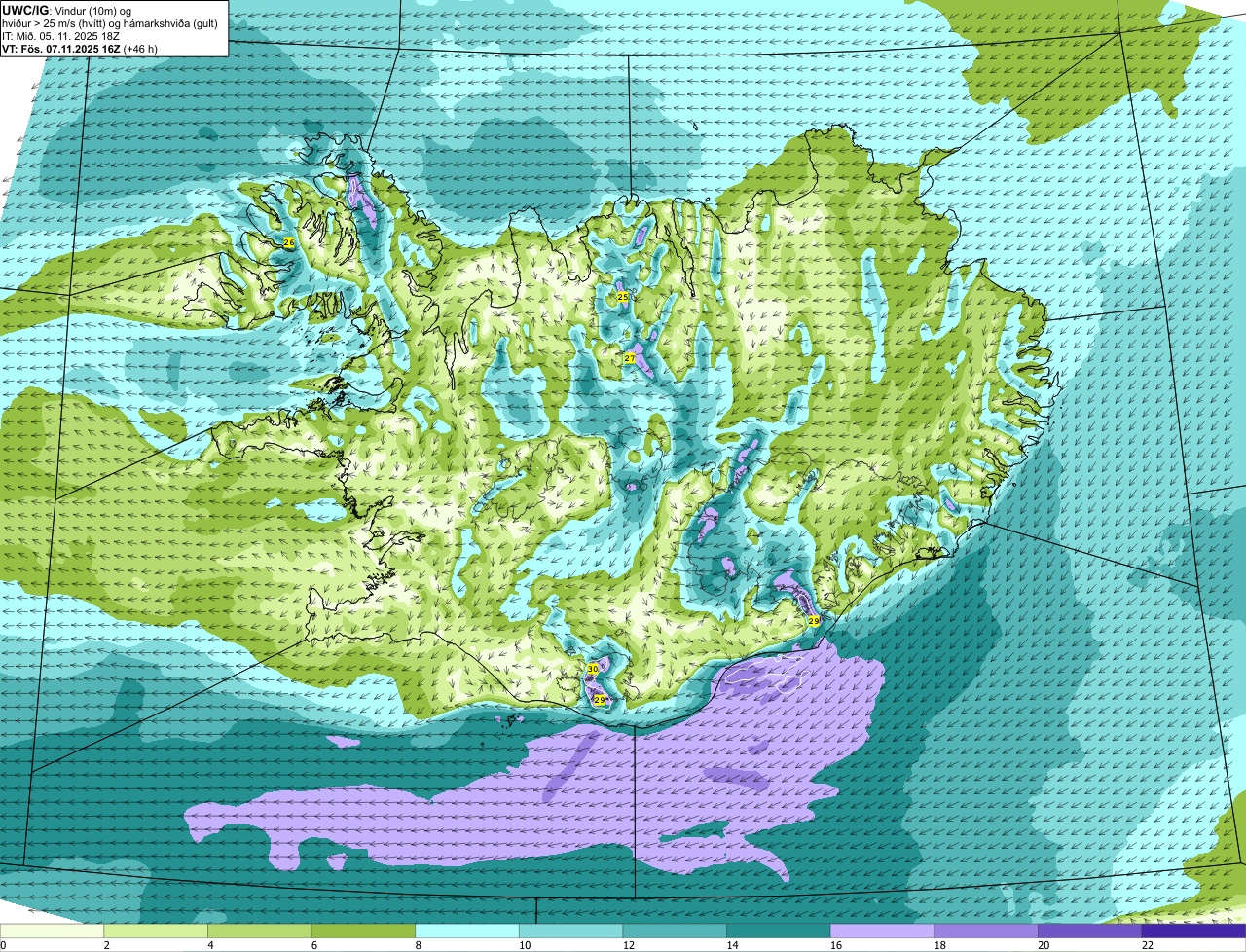Click the legend scale value 20

click(x=1044, y=945)
